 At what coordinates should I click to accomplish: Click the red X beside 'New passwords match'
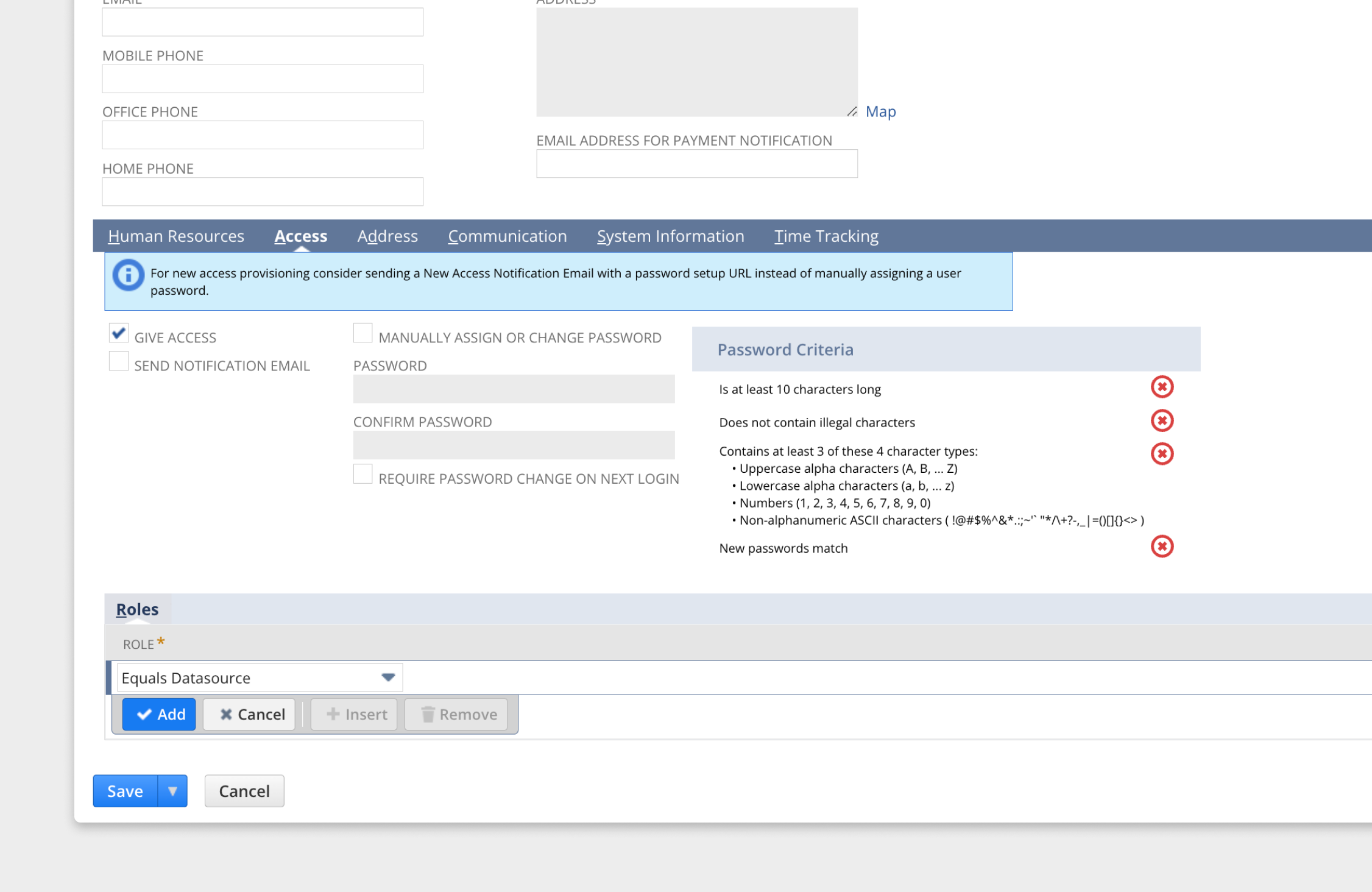1161,547
